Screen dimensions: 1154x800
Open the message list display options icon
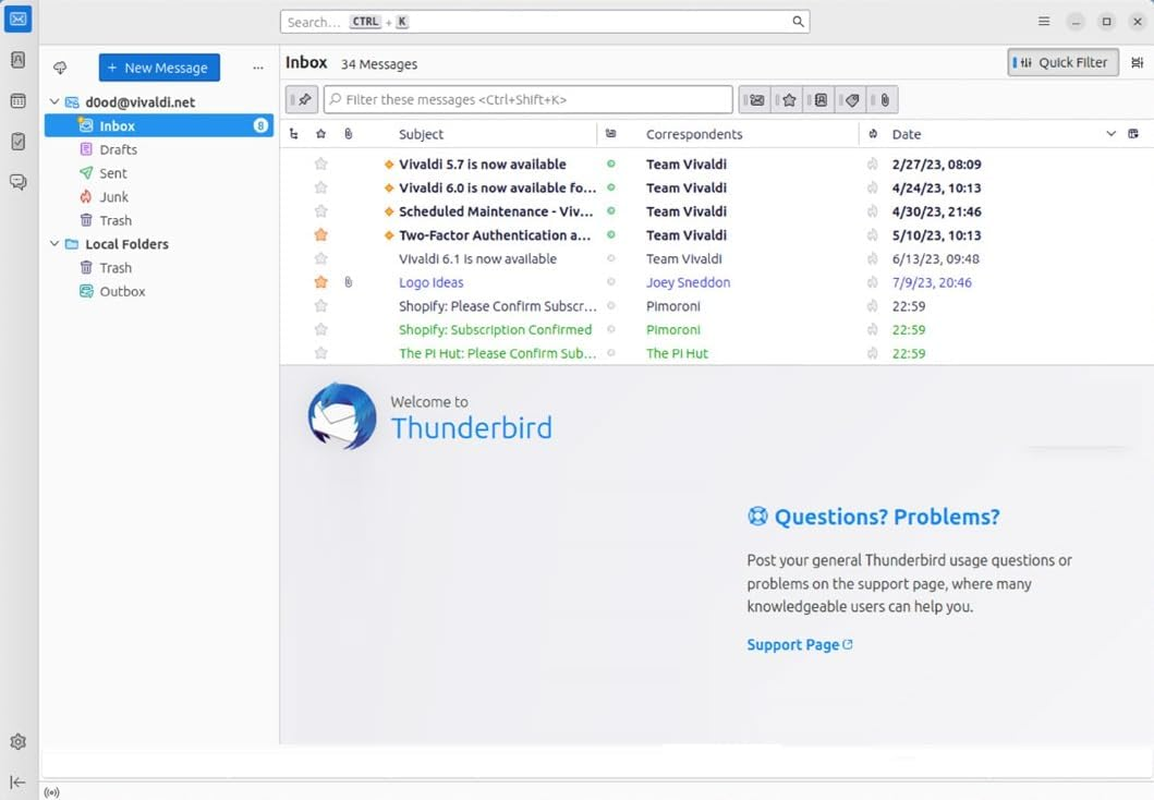click(1133, 133)
